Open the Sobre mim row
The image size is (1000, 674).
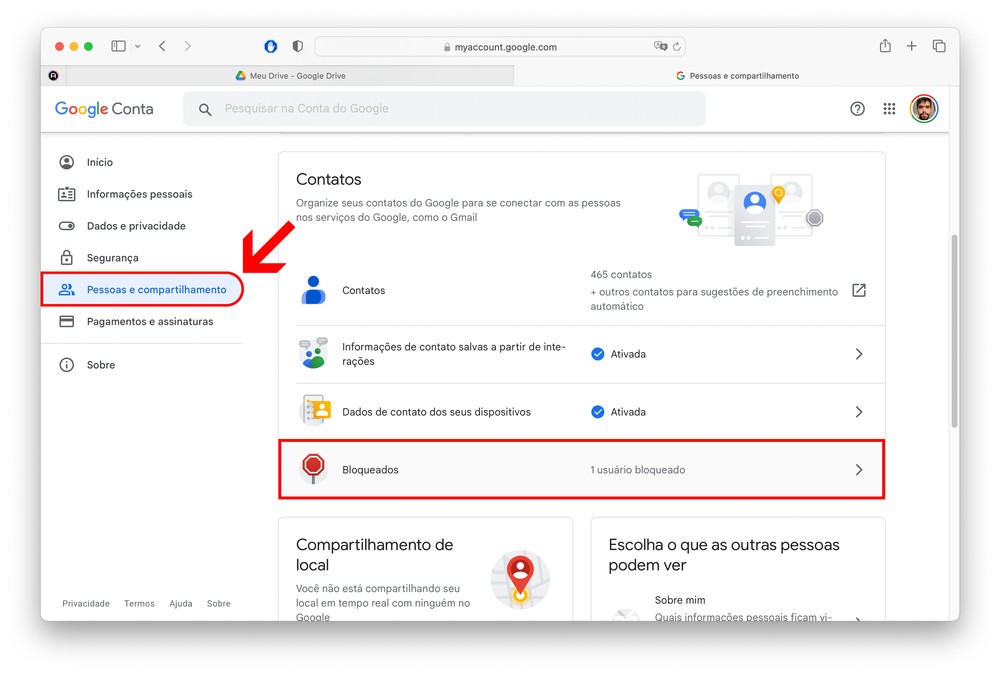tap(738, 608)
